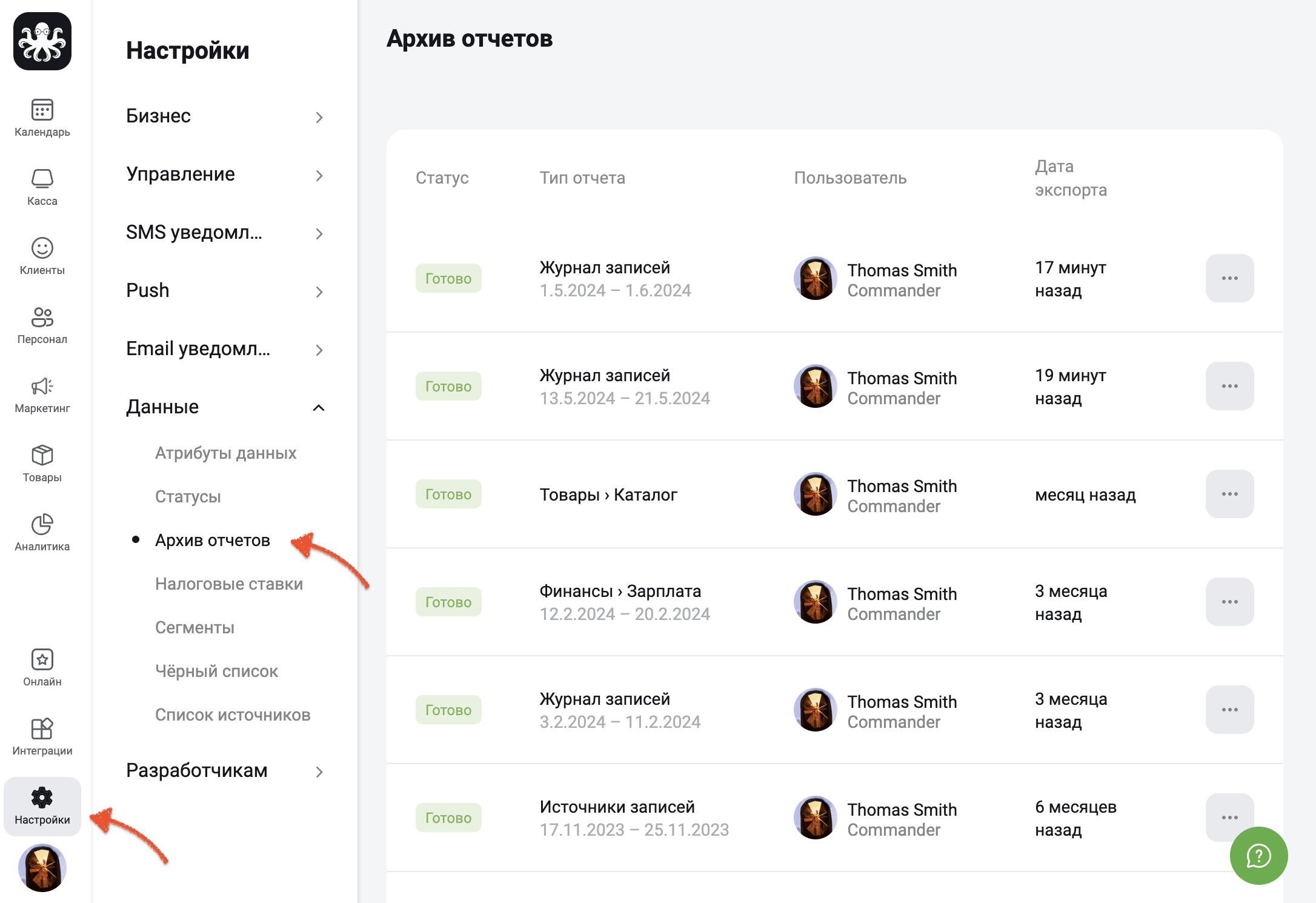Click Готово badge for Финансы › Зарплата

tap(448, 602)
